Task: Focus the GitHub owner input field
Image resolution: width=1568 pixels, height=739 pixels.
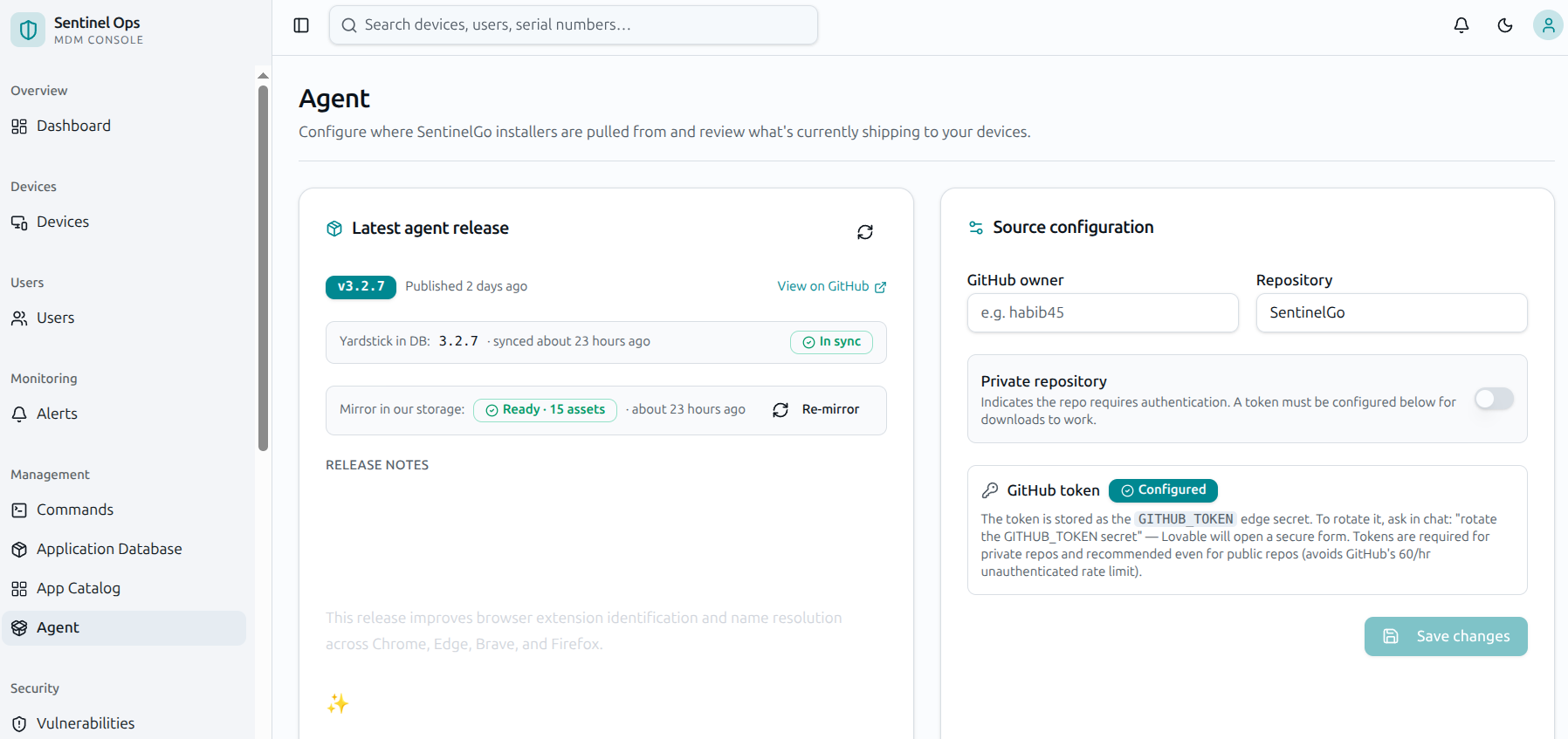Action: click(1103, 312)
